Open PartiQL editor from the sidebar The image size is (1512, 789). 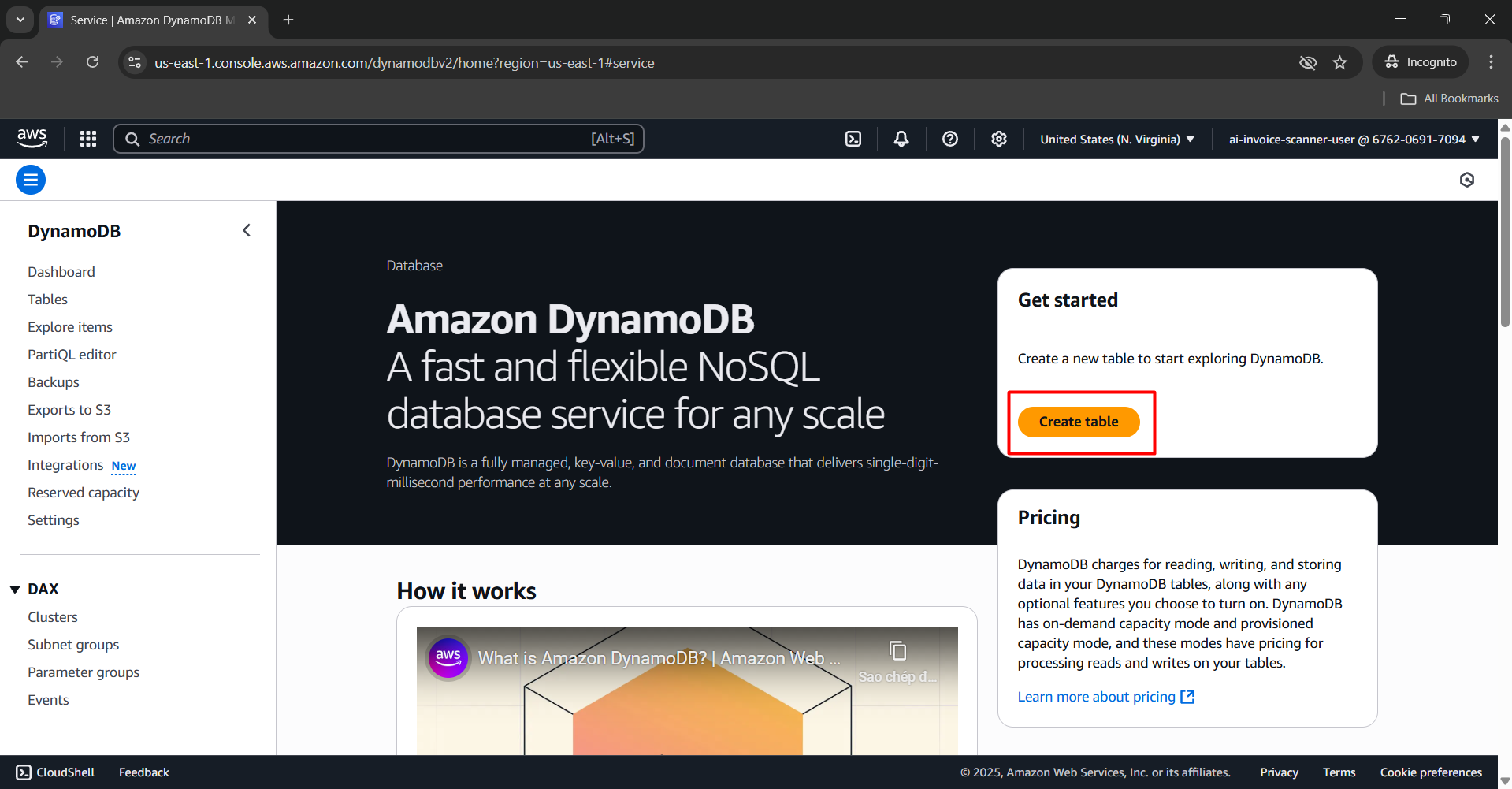[72, 355]
